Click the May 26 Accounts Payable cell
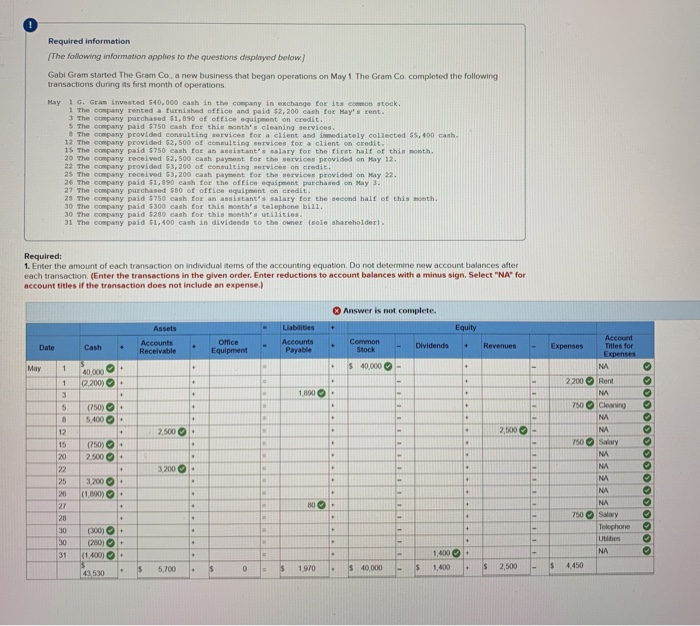 (304, 493)
